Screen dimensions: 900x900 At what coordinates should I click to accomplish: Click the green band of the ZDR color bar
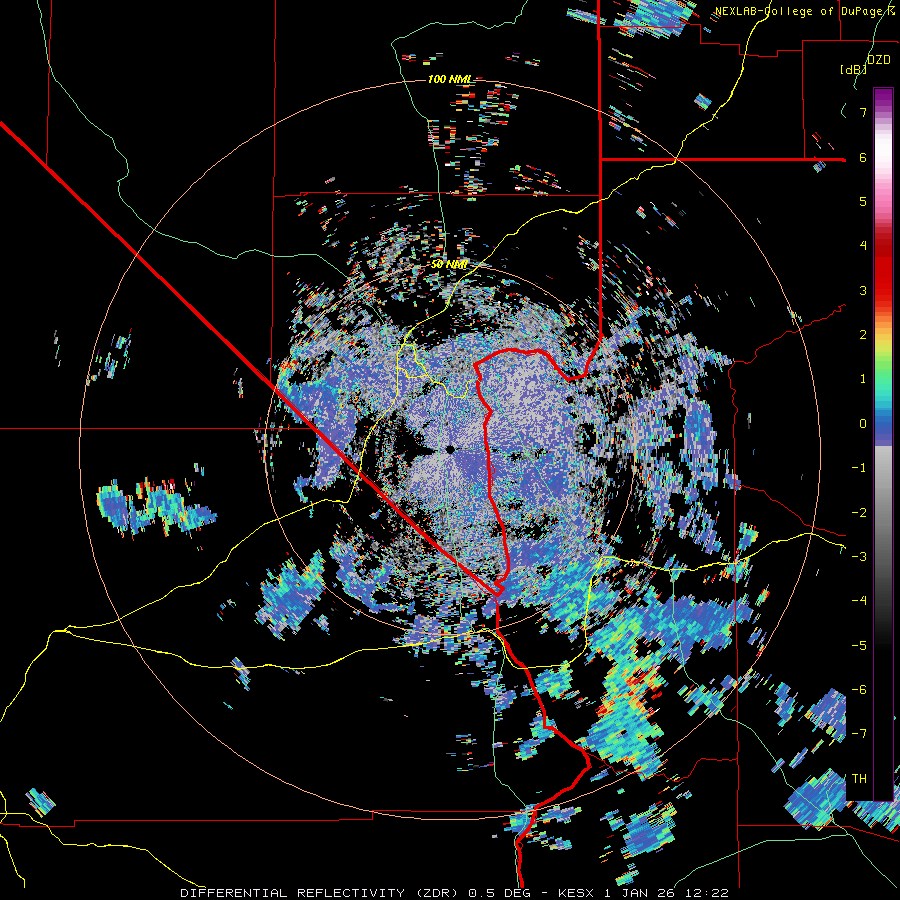(x=883, y=367)
